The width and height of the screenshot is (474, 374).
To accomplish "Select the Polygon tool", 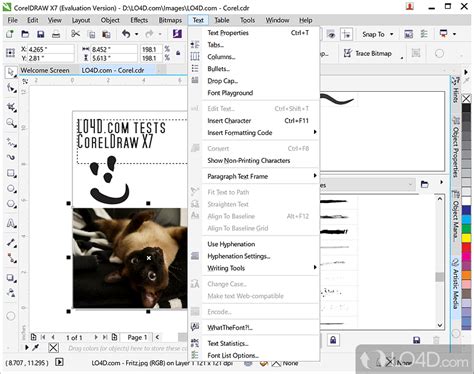I will (11, 204).
